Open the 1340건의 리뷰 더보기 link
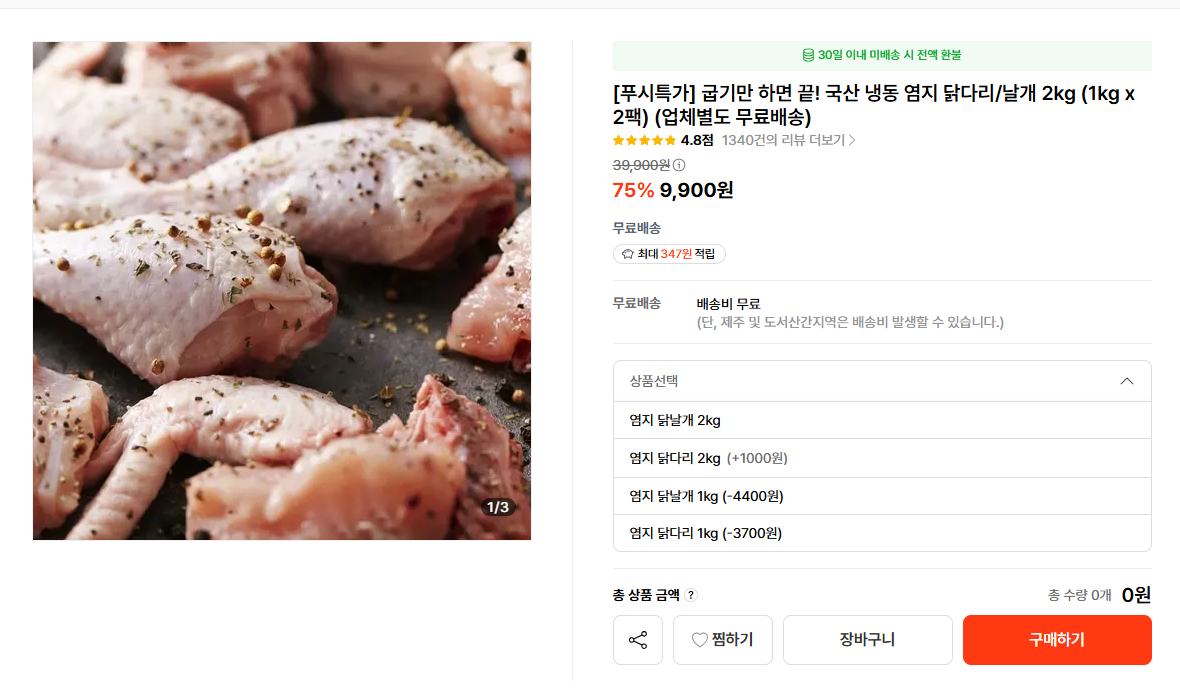1180x694 pixels. (x=783, y=141)
